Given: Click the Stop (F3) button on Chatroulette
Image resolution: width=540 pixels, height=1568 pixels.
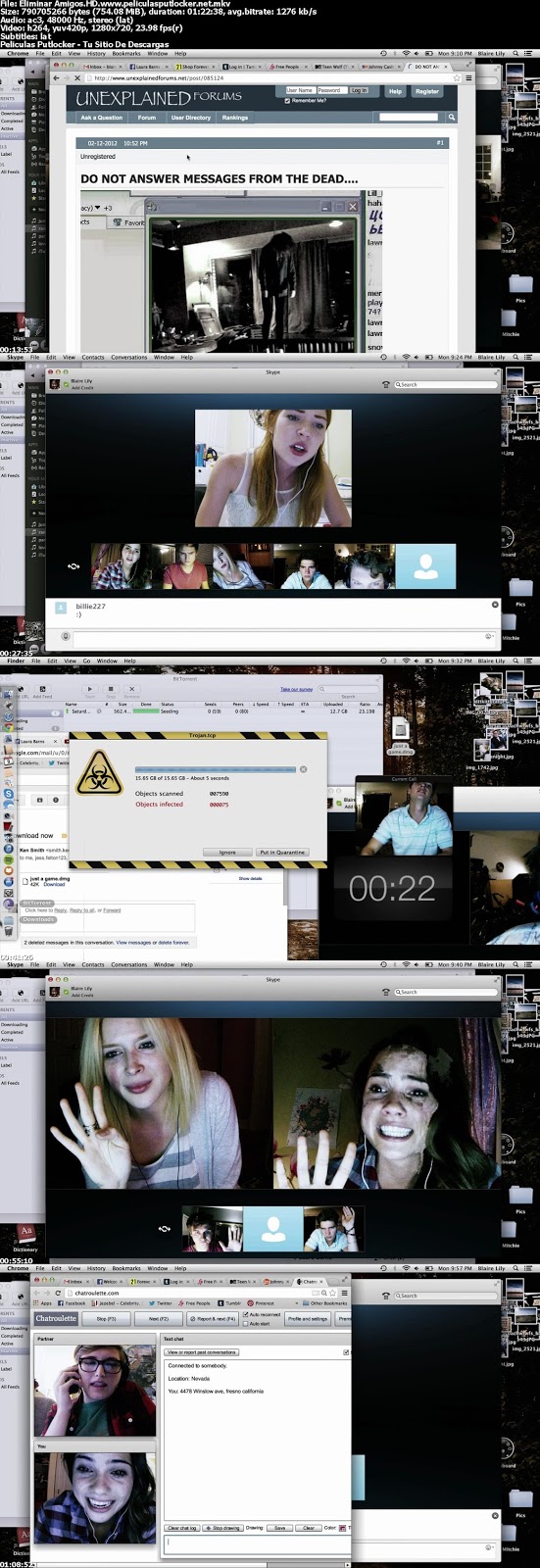Looking at the screenshot, I should [x=106, y=1318].
